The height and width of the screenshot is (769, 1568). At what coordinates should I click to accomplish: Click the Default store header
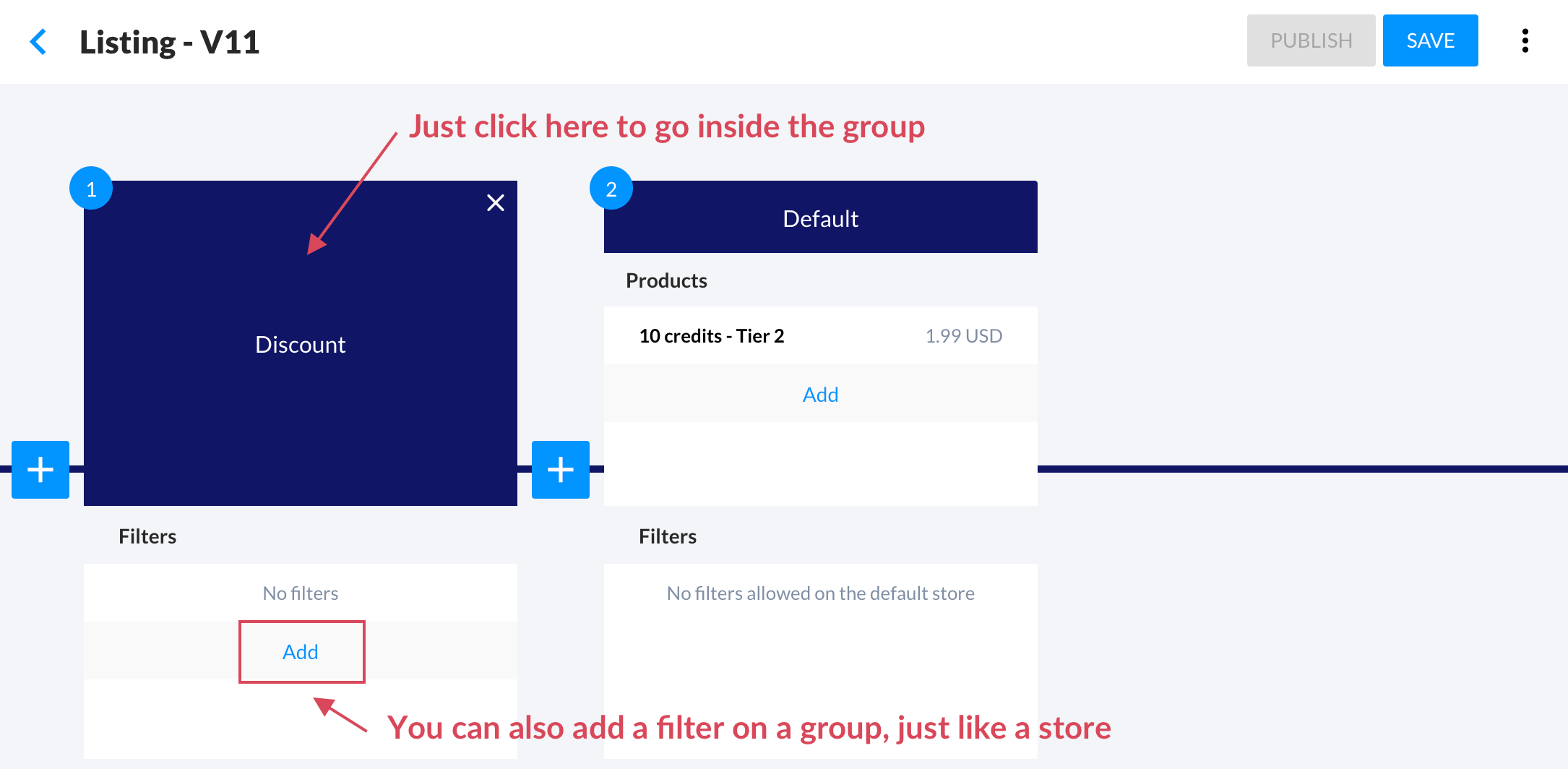point(820,218)
